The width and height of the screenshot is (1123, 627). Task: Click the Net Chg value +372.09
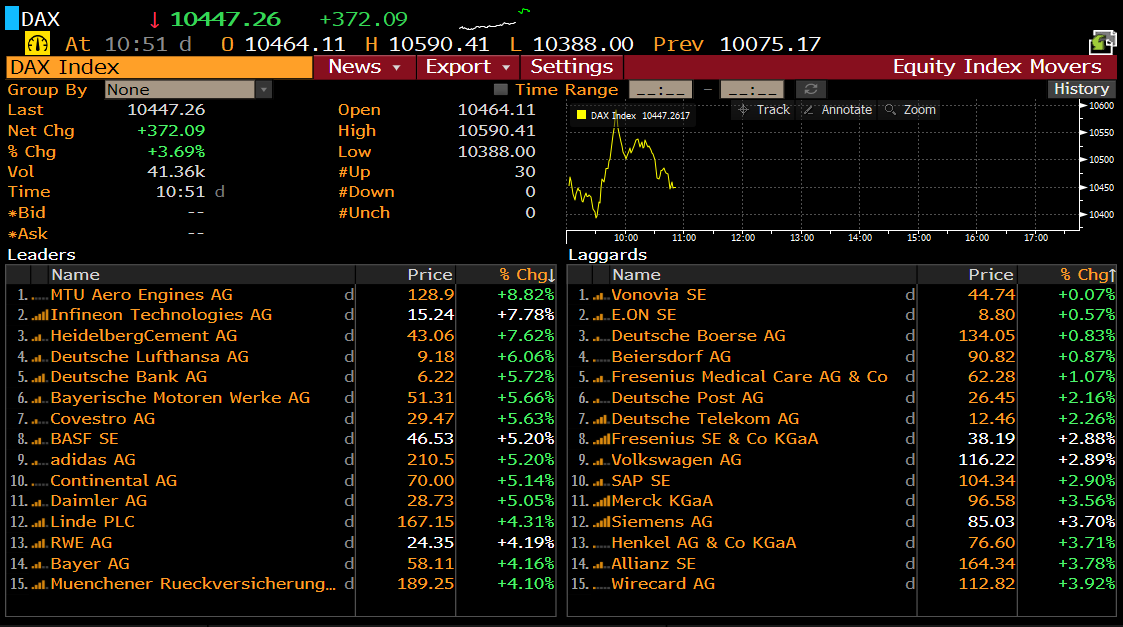click(170, 131)
